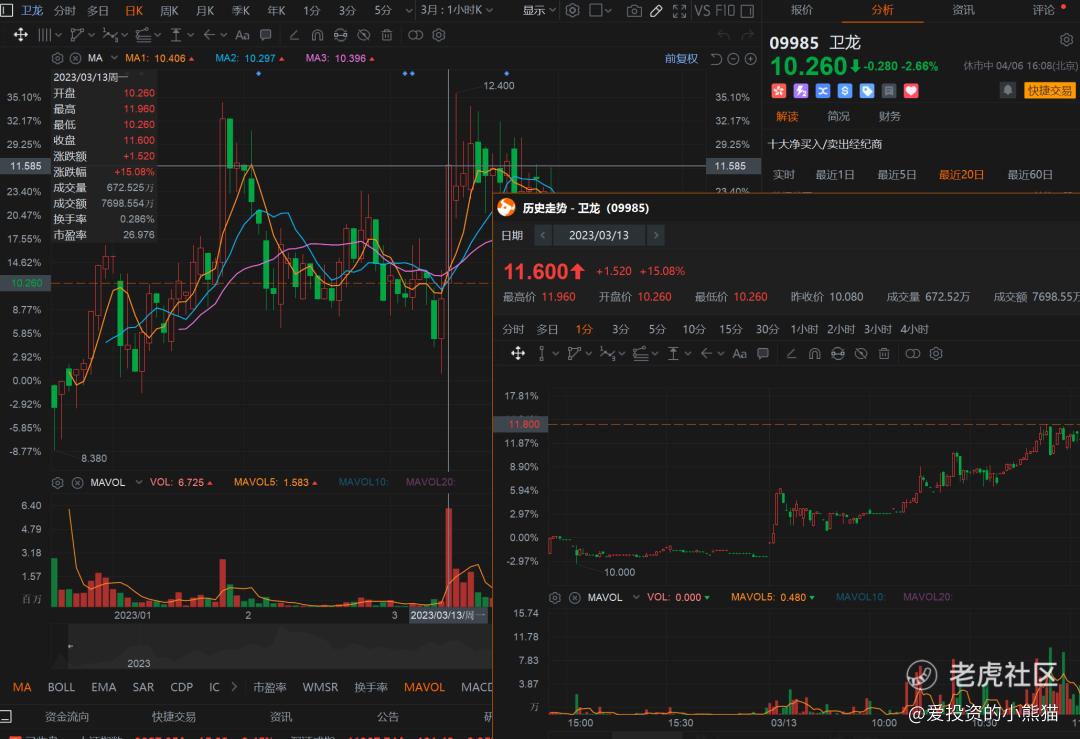1080x739 pixels.
Task: Open the 资金流向 capital flow panel
Action: [x=67, y=717]
